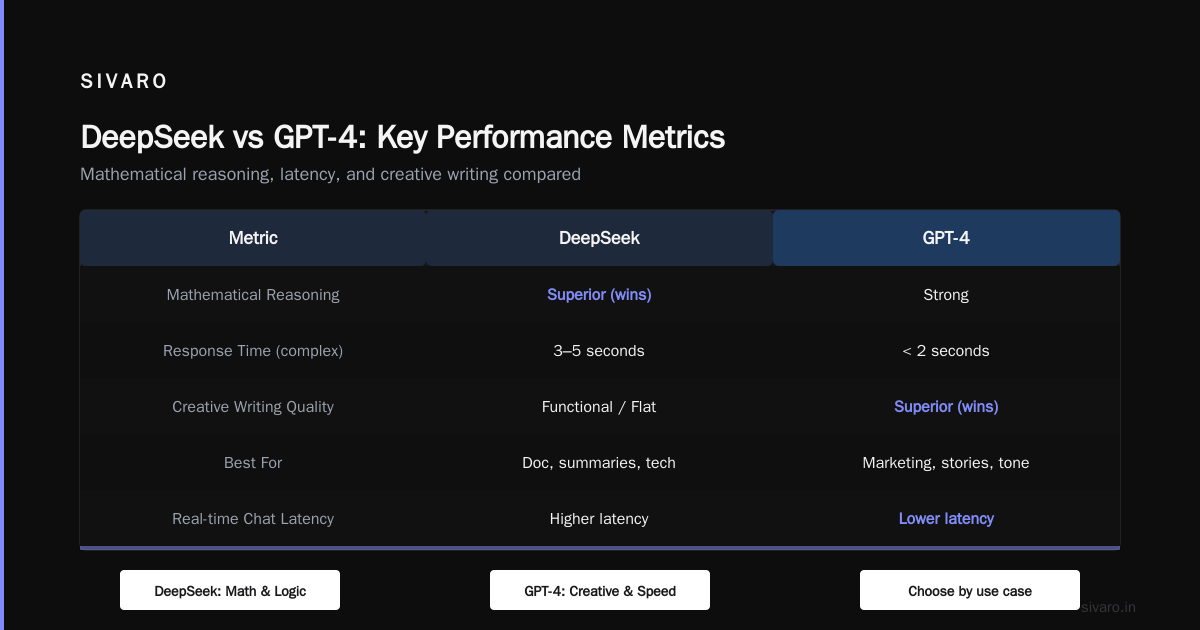
Task: Click the 'GPT-4: Creative & Speed' button
Action: 600,590
